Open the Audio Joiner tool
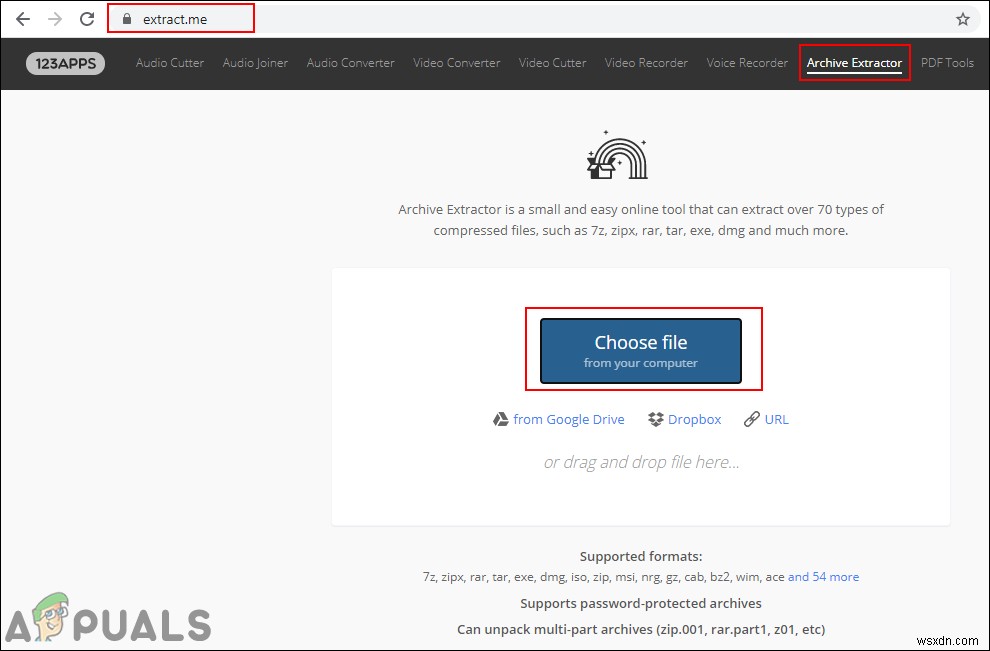The width and height of the screenshot is (990, 651). 254,62
